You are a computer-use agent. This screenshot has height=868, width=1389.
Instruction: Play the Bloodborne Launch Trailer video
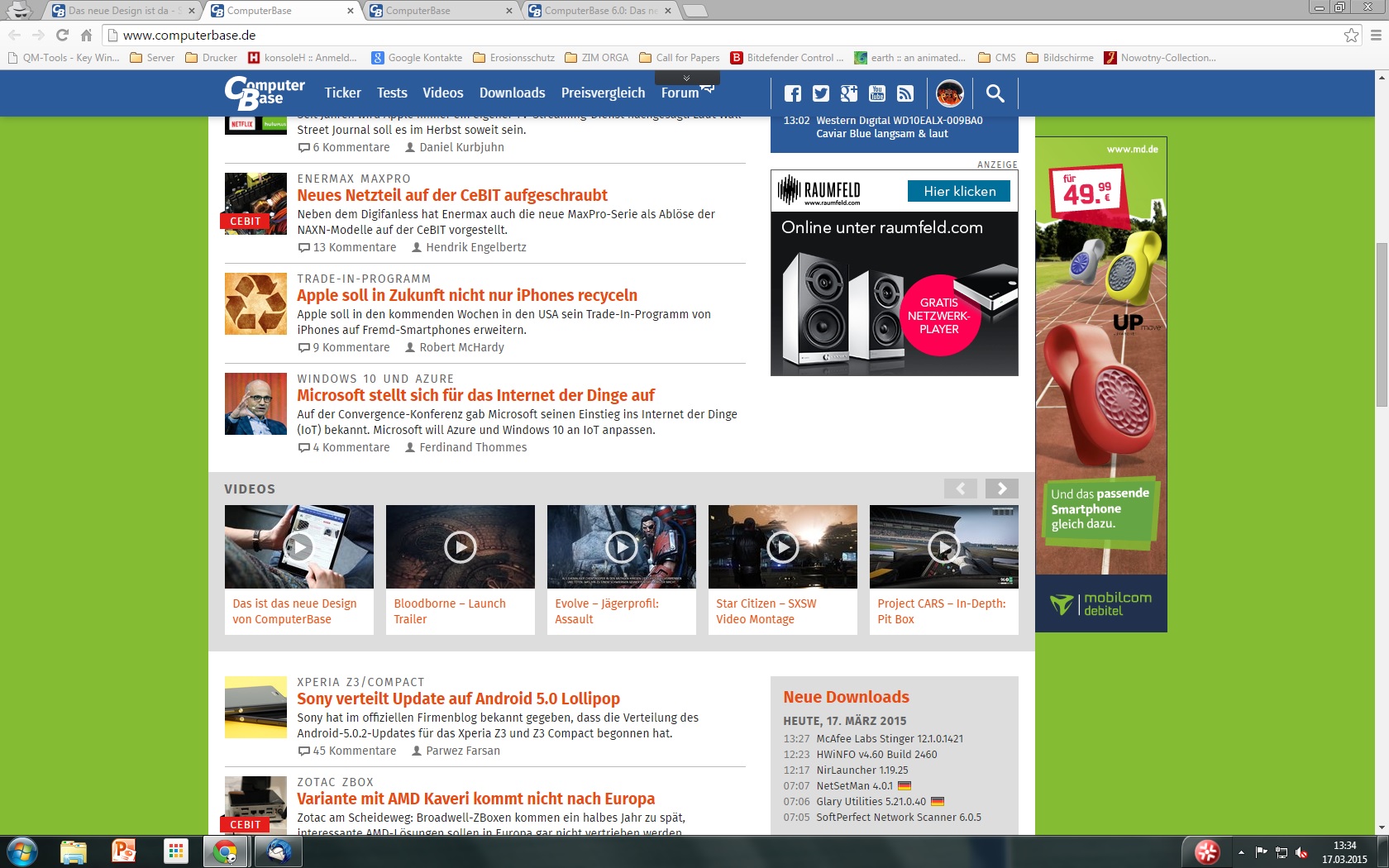(460, 546)
